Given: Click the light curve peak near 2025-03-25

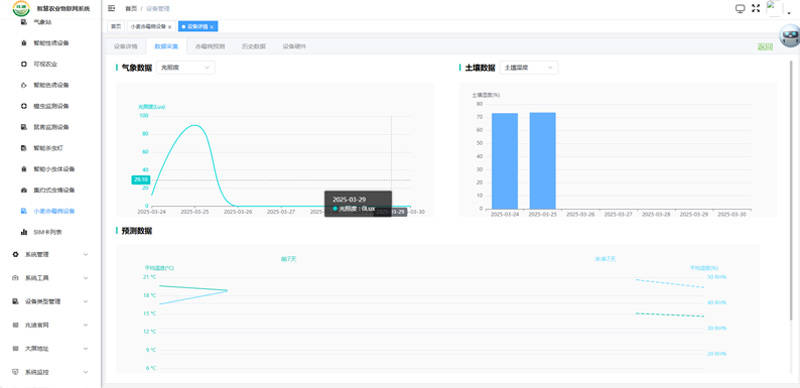Looking at the screenshot, I should tap(195, 125).
